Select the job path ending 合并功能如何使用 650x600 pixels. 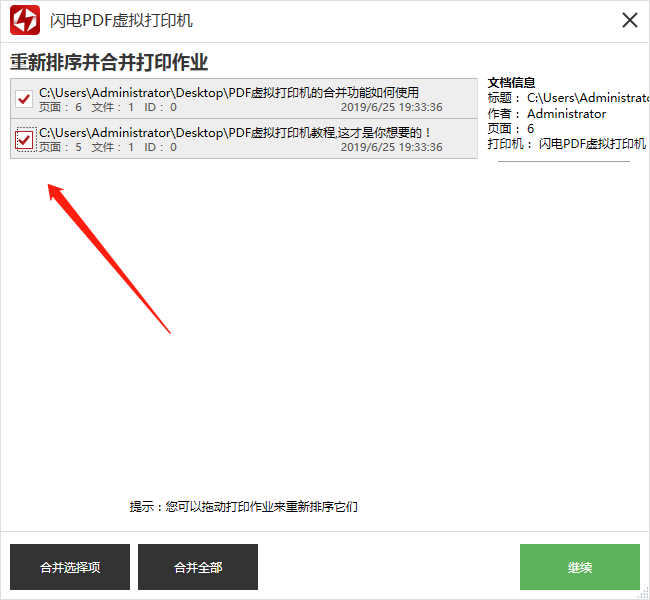[x=229, y=92]
